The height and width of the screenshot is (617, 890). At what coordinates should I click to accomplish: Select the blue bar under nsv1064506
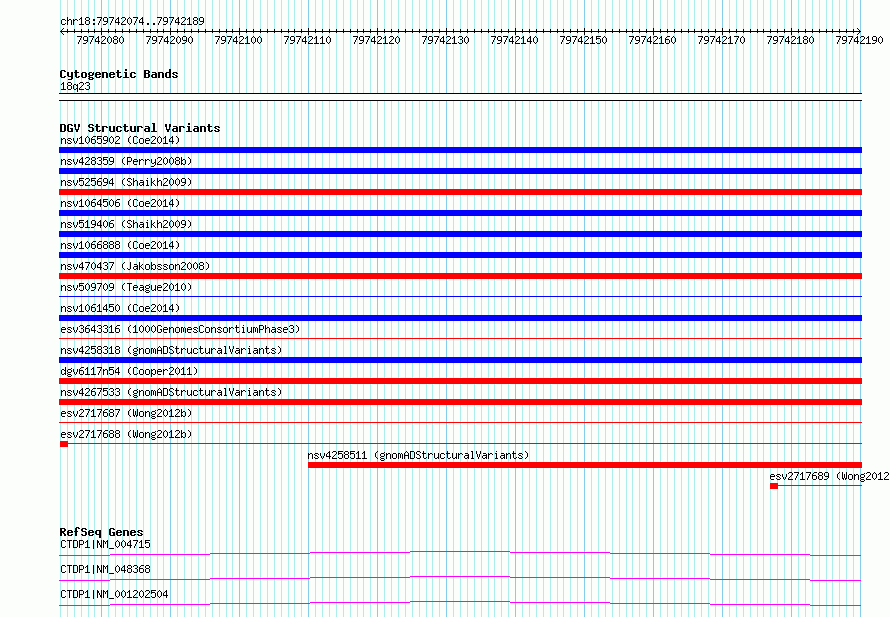(460, 213)
